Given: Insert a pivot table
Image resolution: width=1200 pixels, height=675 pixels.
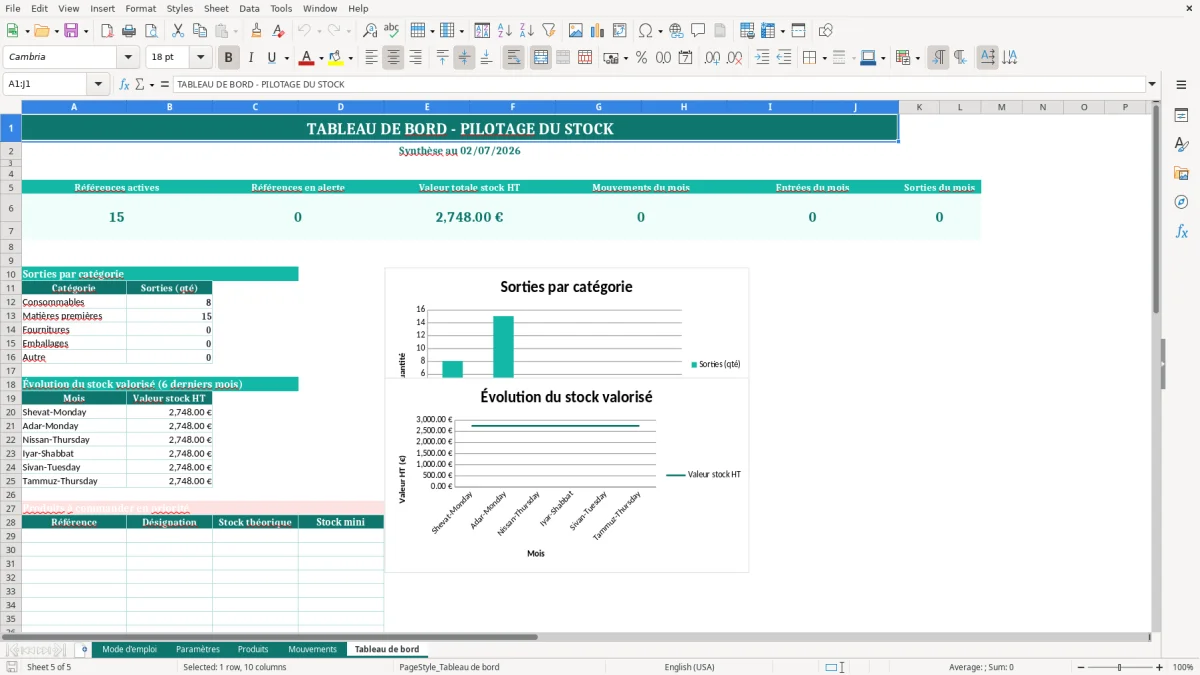Looking at the screenshot, I should 620,31.
